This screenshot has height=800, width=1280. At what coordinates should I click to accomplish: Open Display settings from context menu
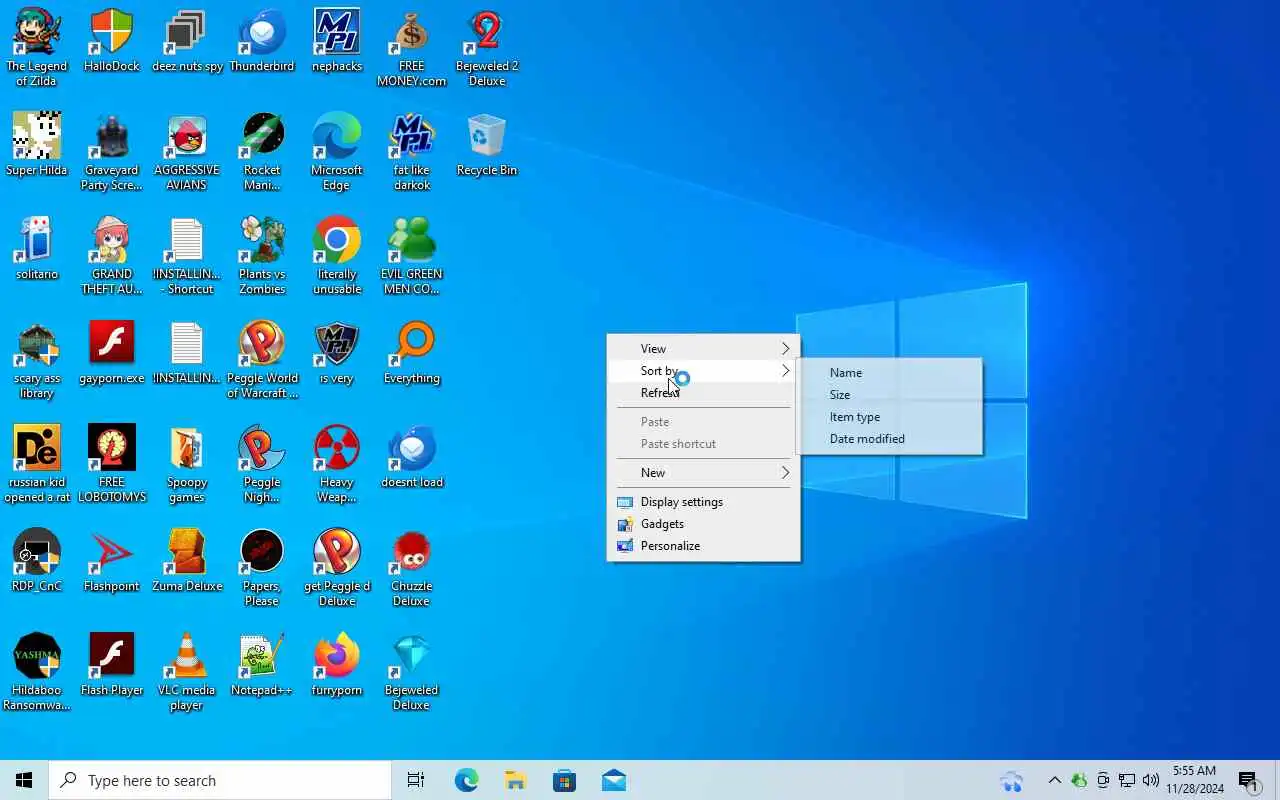click(703, 501)
